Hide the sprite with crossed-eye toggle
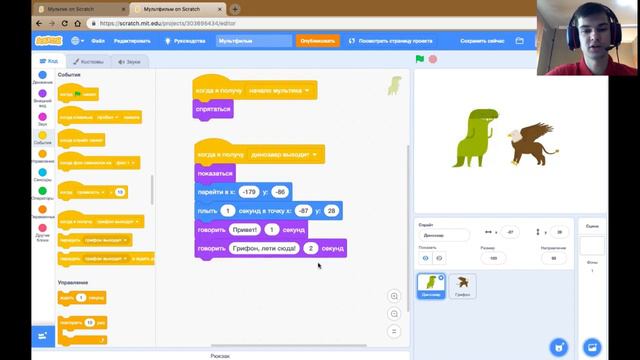Viewport: 640px width, 360px height. click(x=439, y=258)
